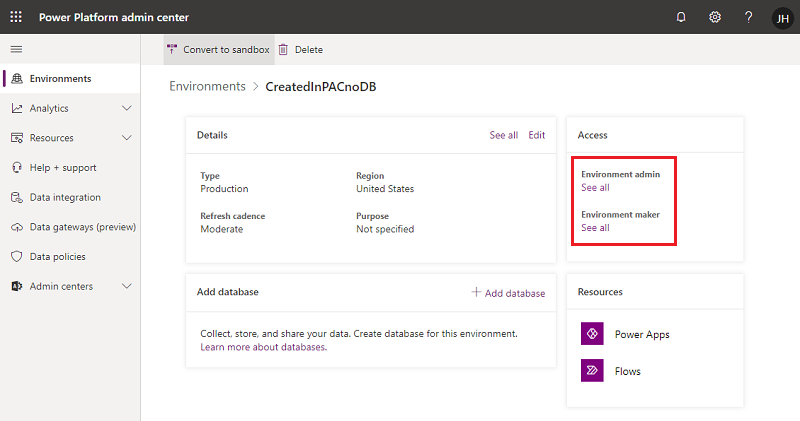
Task: Click the plus icon for Add database
Action: (x=476, y=292)
